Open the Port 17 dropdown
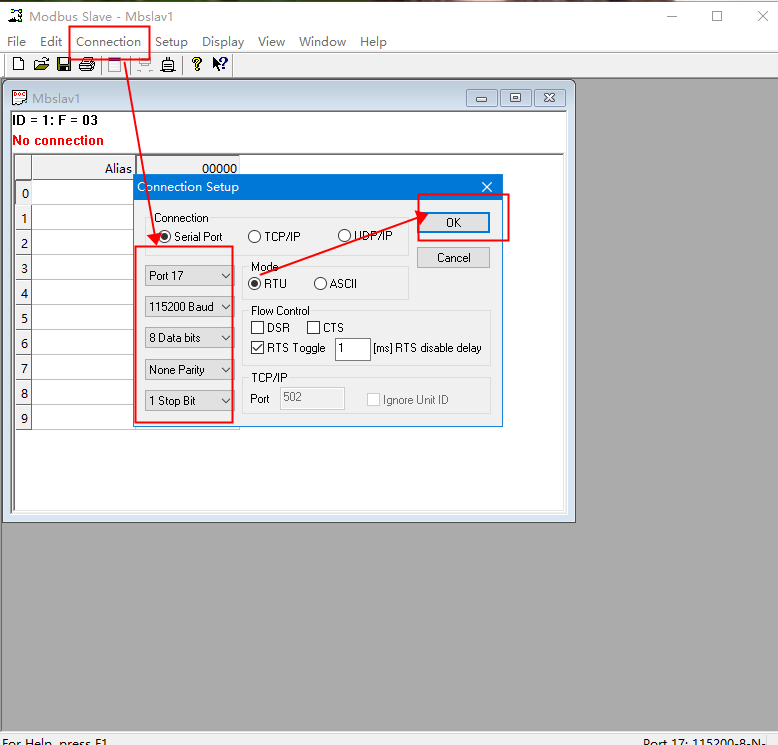 tap(189, 276)
